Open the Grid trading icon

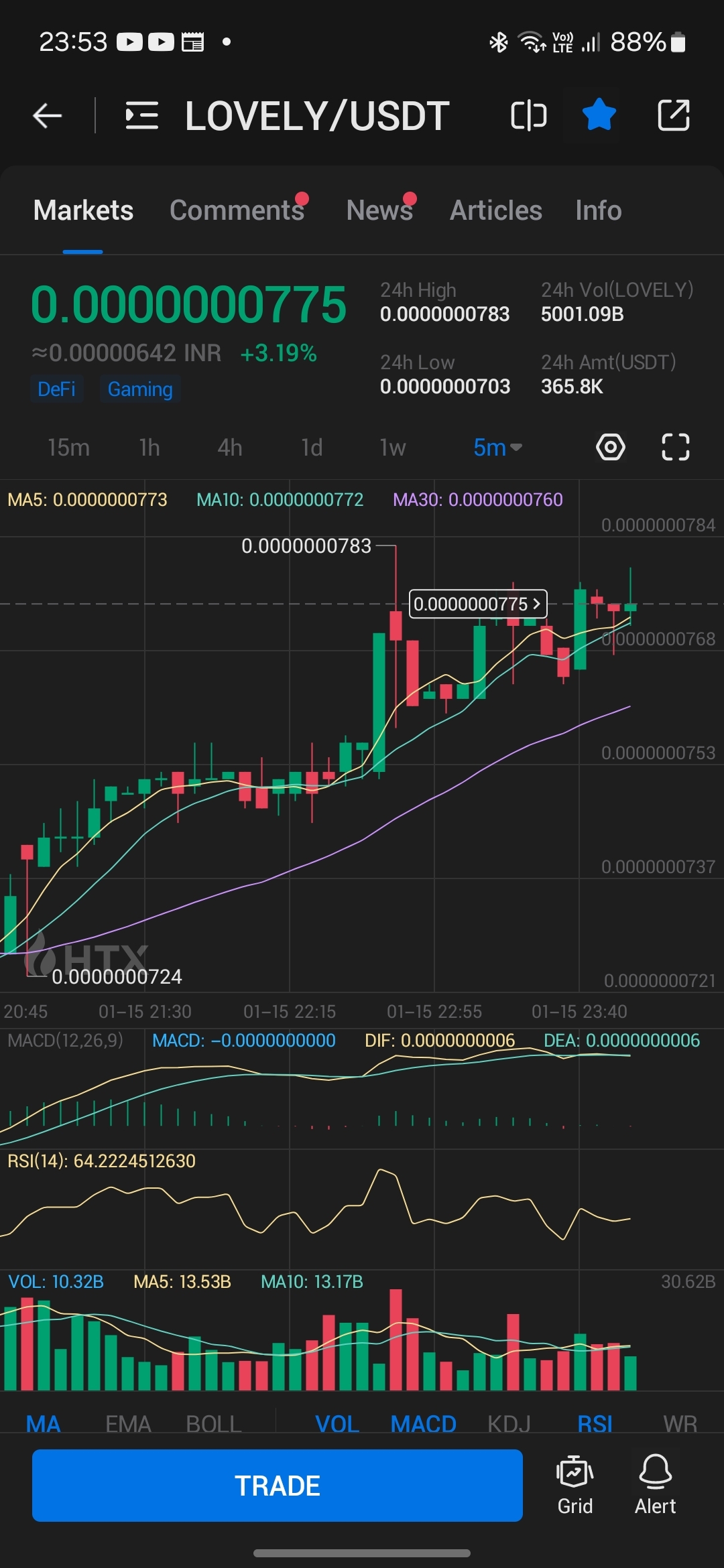575,1485
